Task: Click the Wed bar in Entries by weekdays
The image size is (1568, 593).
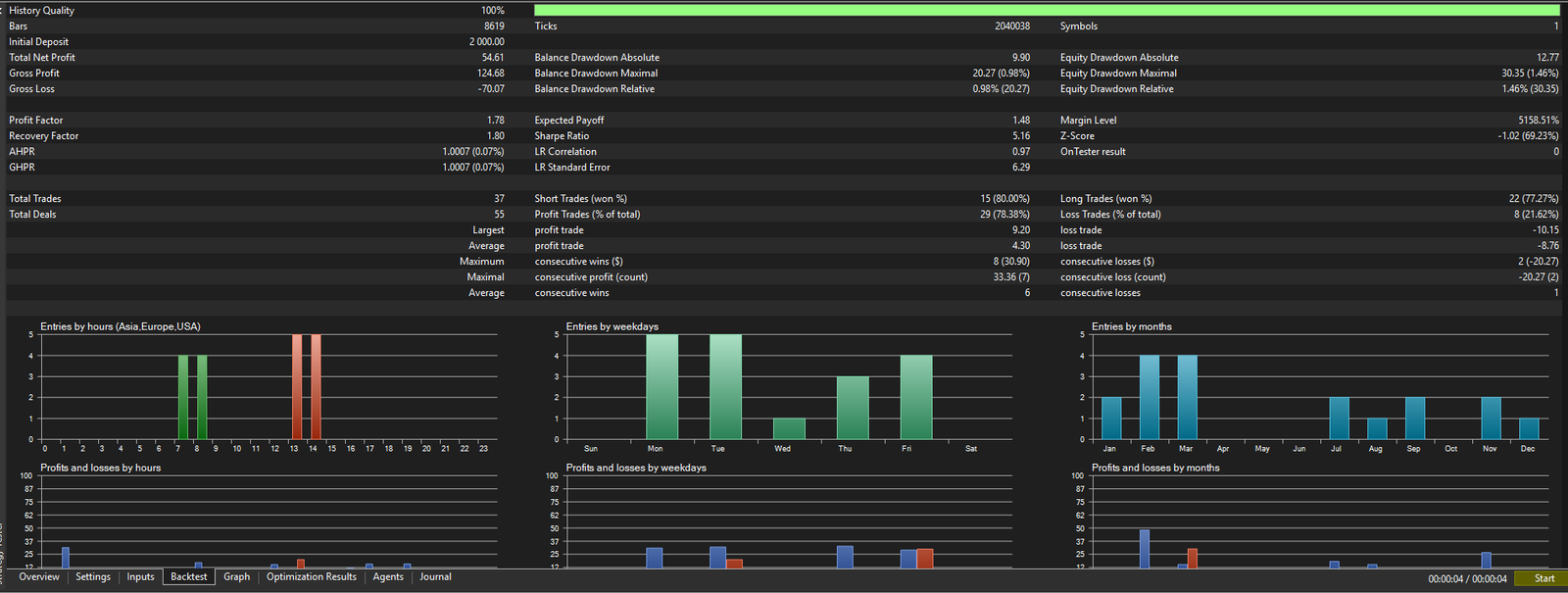Action: (x=789, y=428)
